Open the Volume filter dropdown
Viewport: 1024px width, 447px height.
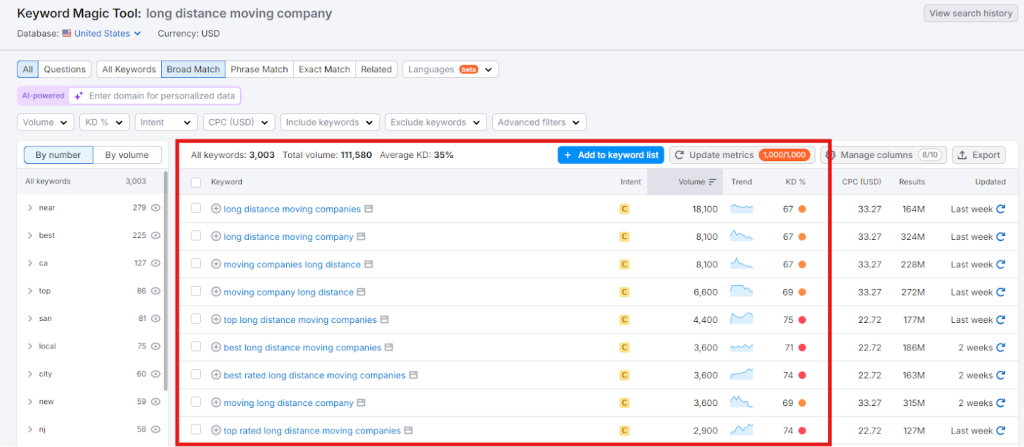coord(46,122)
